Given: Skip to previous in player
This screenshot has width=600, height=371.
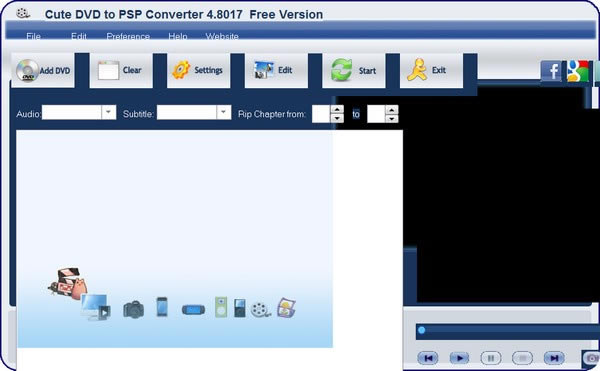Looking at the screenshot, I should click(x=428, y=358).
